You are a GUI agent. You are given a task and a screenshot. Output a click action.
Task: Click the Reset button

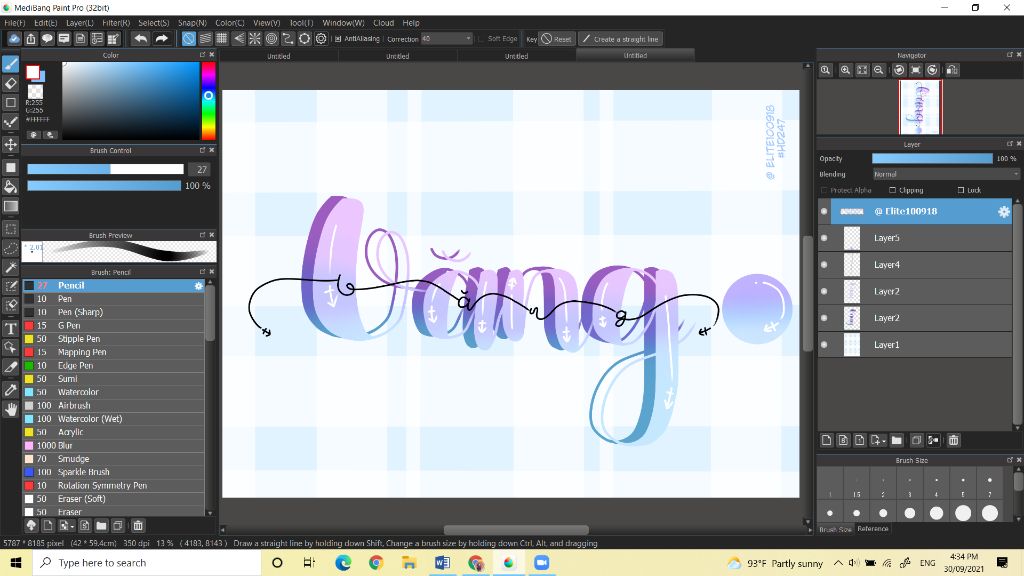point(556,39)
